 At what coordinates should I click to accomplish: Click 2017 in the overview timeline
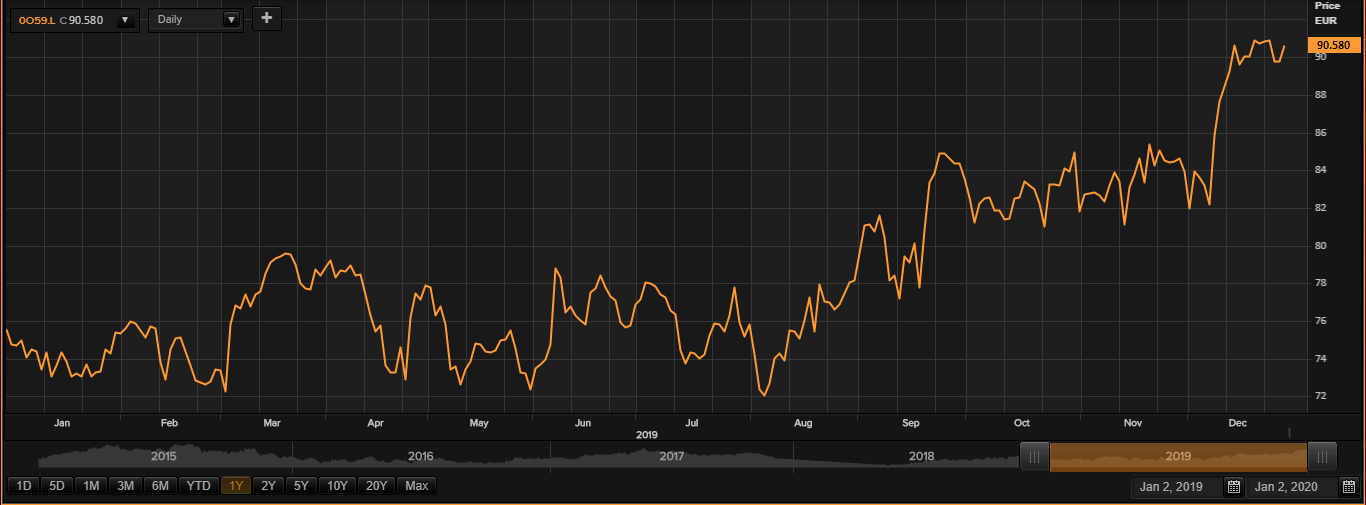(671, 456)
